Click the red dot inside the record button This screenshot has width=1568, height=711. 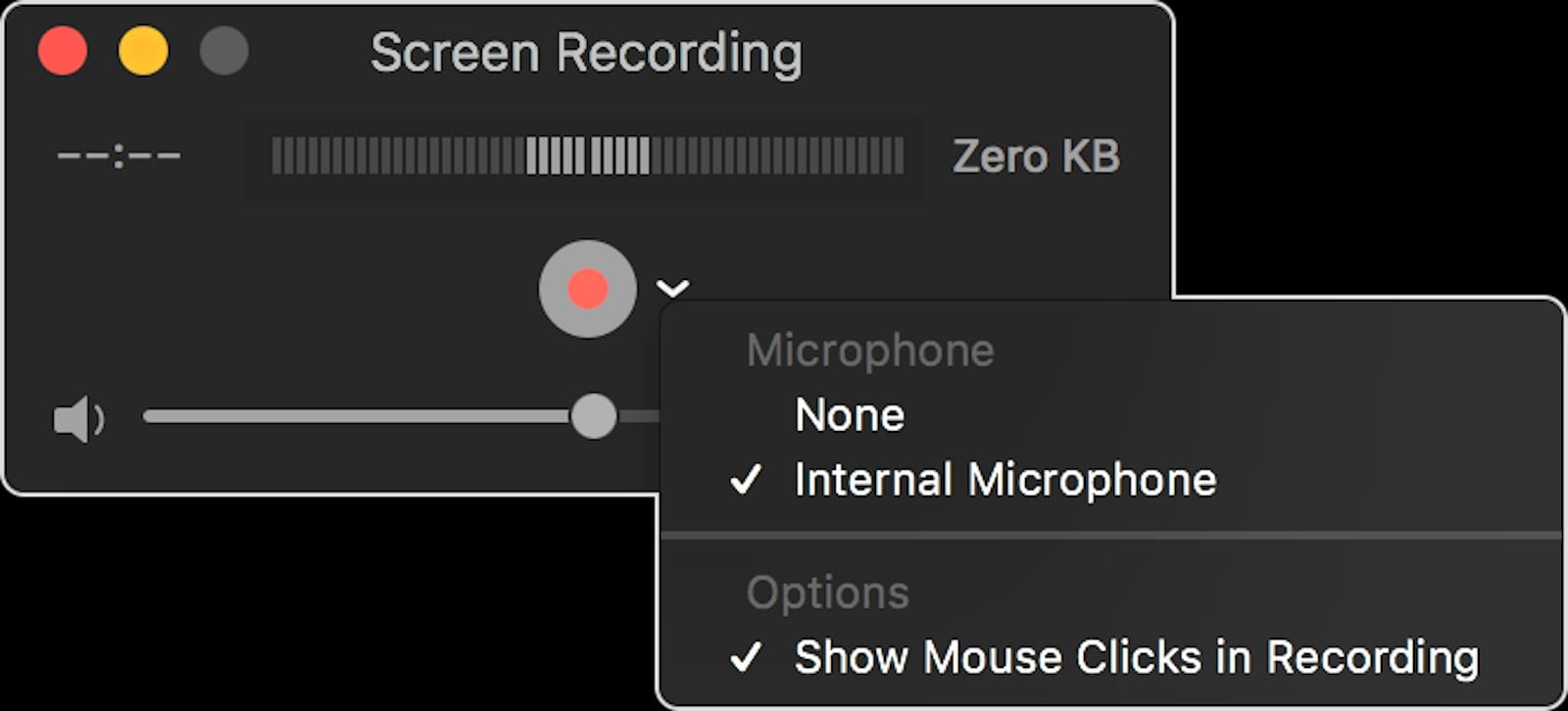(x=586, y=289)
